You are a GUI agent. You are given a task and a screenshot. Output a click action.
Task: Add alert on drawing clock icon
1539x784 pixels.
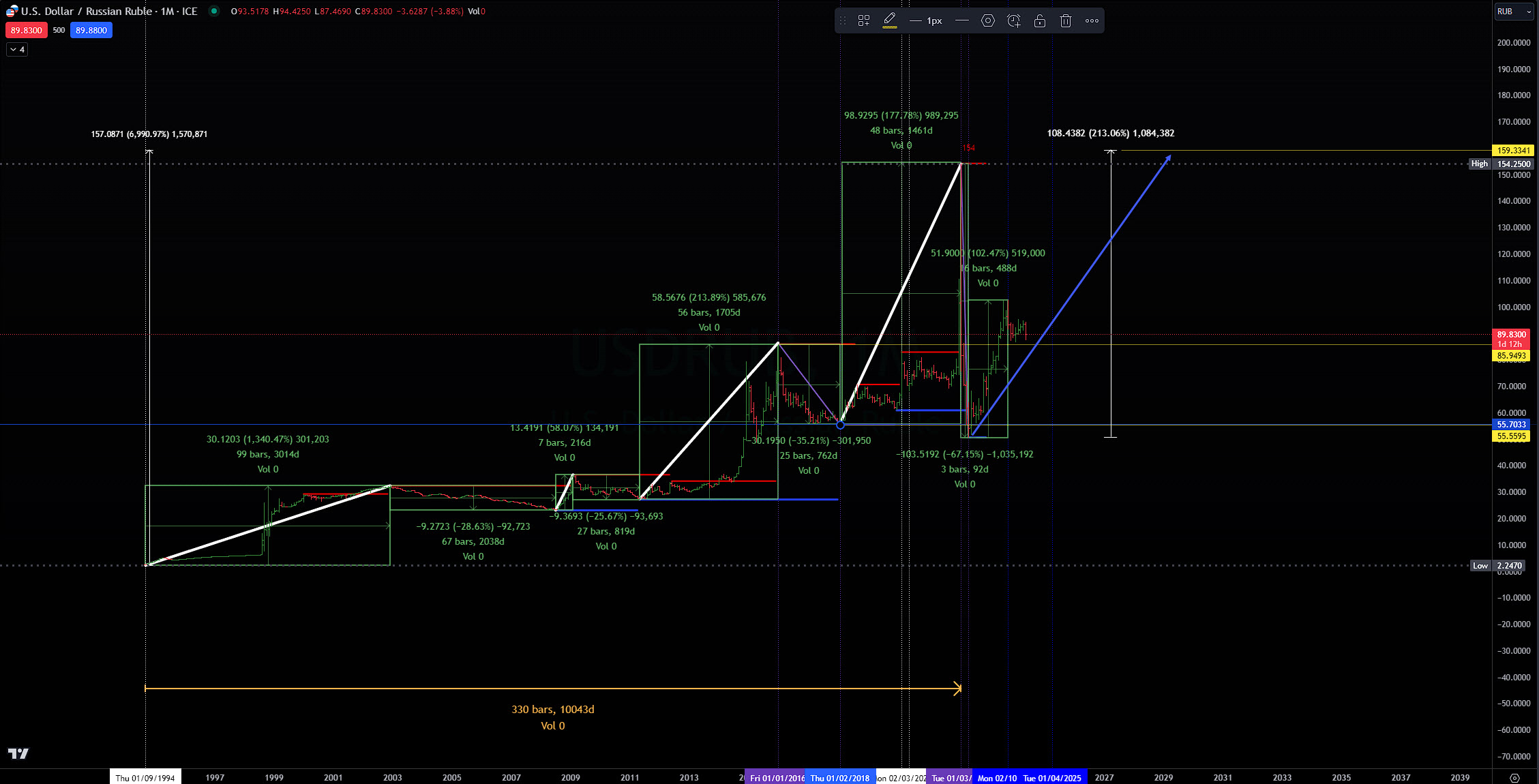pyautogui.click(x=1014, y=20)
